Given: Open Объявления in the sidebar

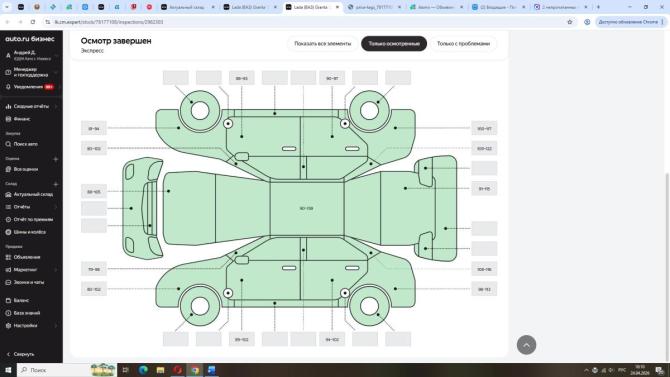Looking at the screenshot, I should (26, 257).
